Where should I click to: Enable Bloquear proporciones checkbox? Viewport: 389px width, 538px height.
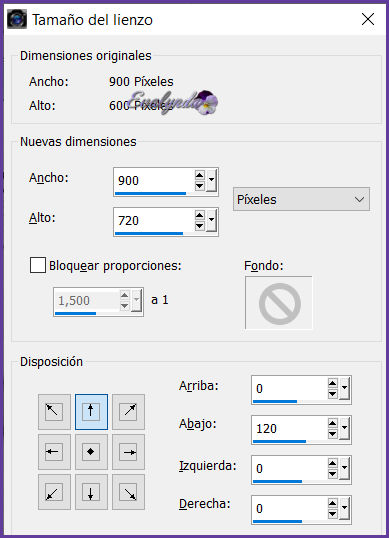point(38,265)
